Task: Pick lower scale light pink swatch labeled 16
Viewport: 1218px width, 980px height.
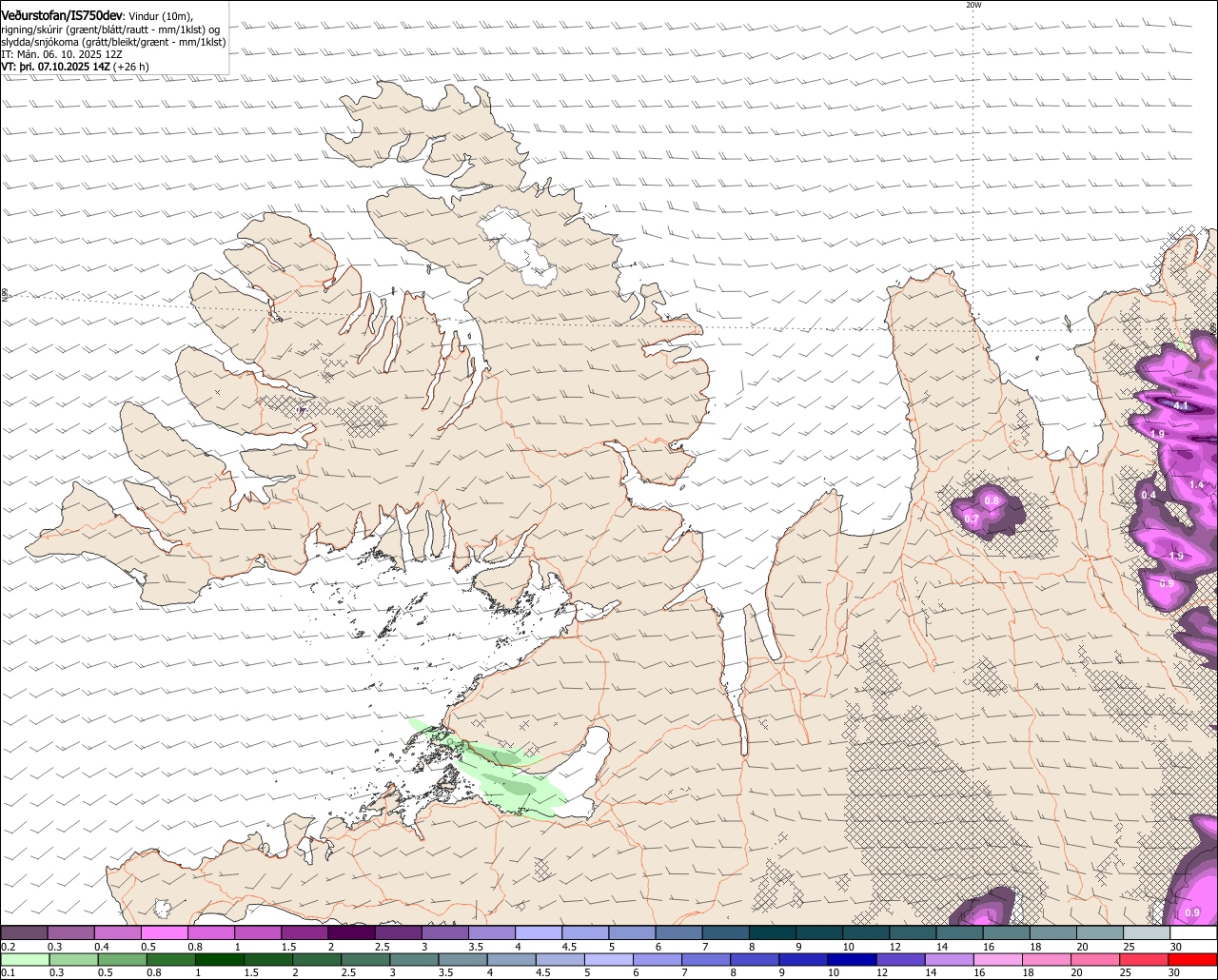Action: (996, 959)
